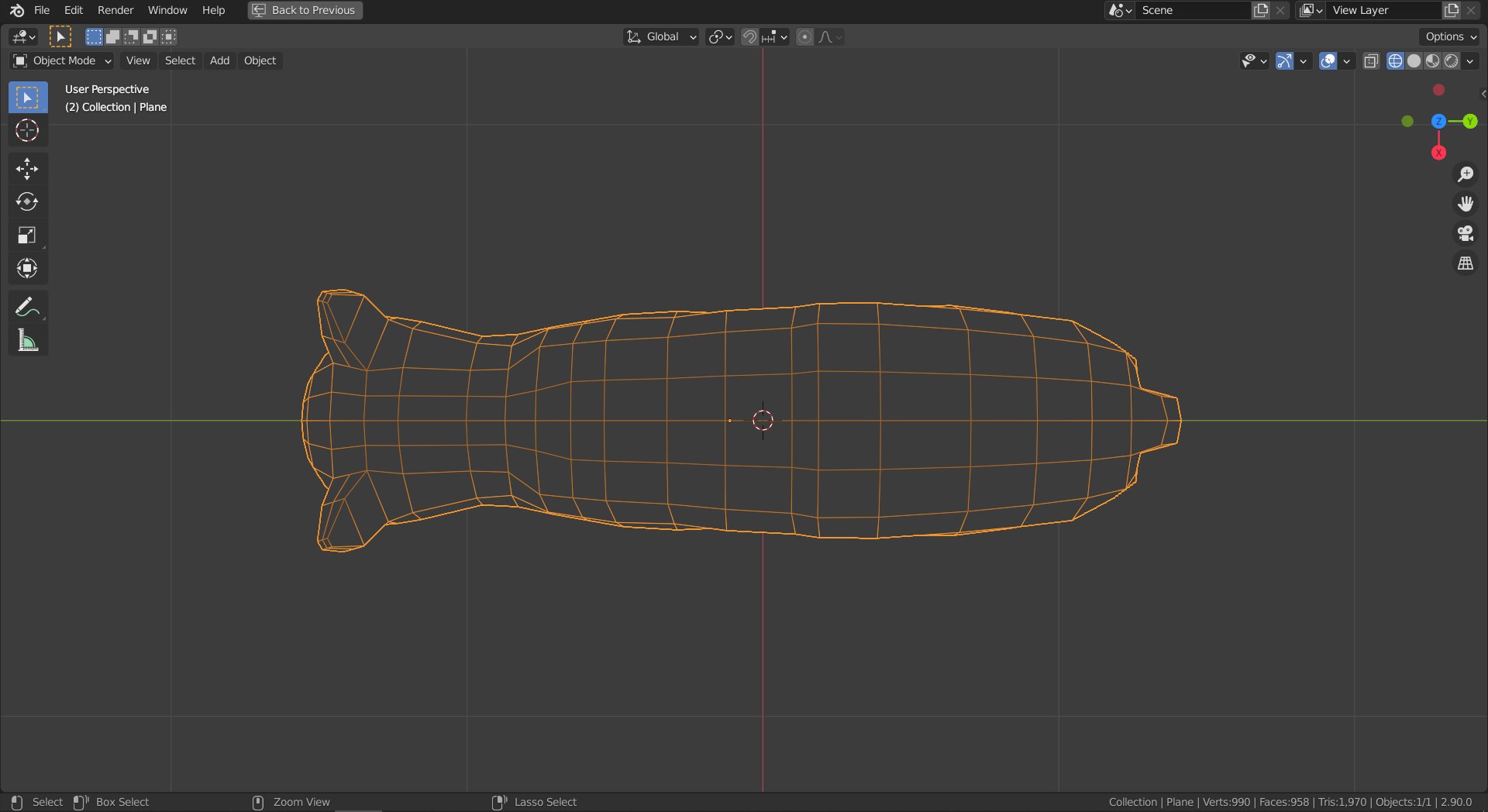Click the Scene name field
This screenshot has width=1488, height=812.
pos(1193,10)
